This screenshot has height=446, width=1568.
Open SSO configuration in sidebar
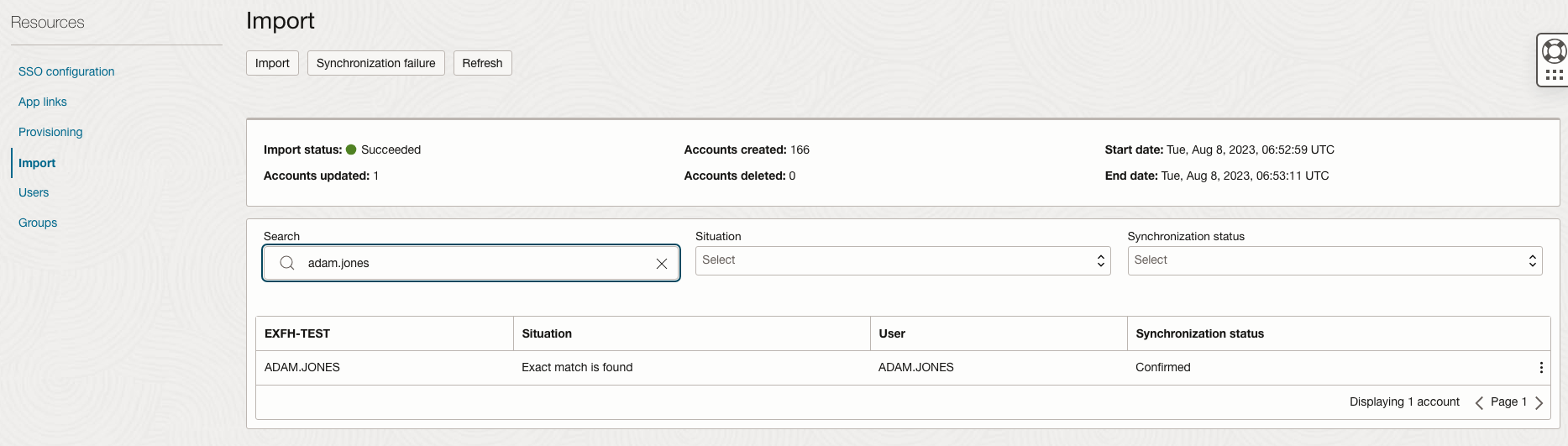(66, 71)
